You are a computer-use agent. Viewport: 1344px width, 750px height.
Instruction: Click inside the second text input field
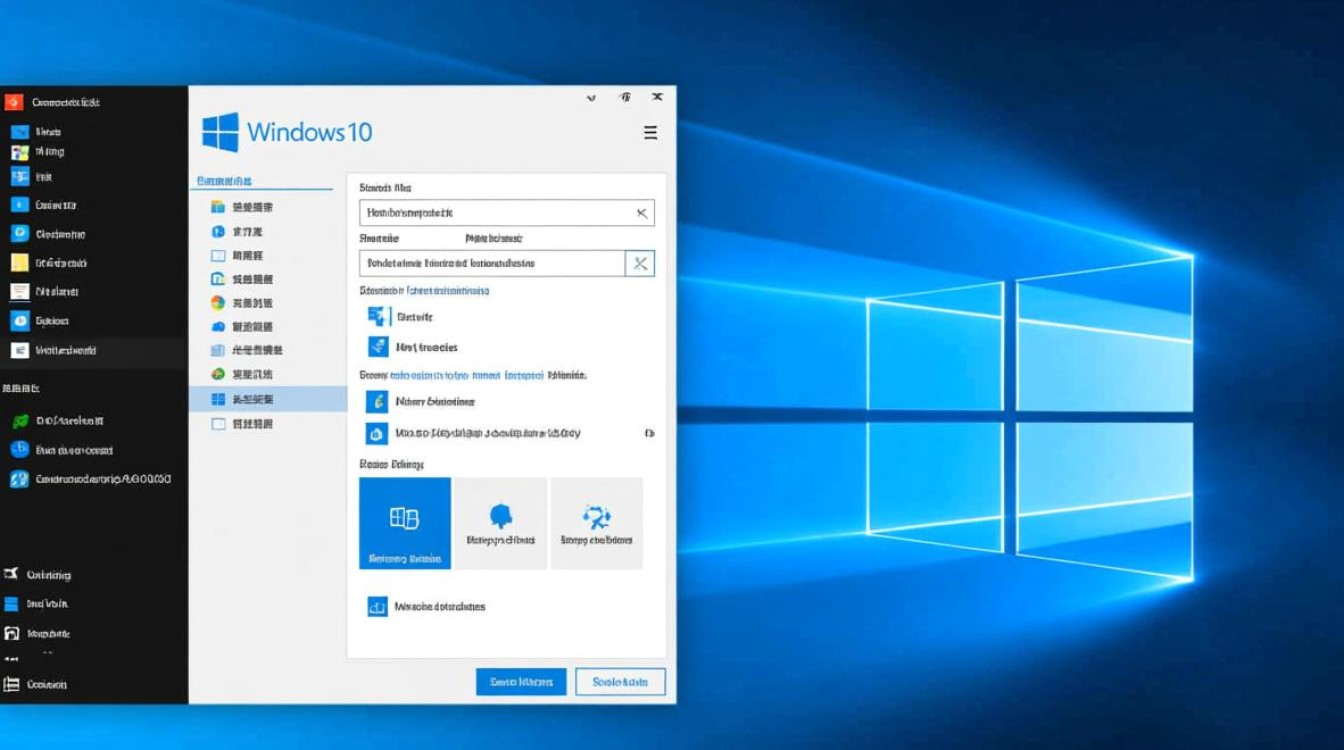491,263
